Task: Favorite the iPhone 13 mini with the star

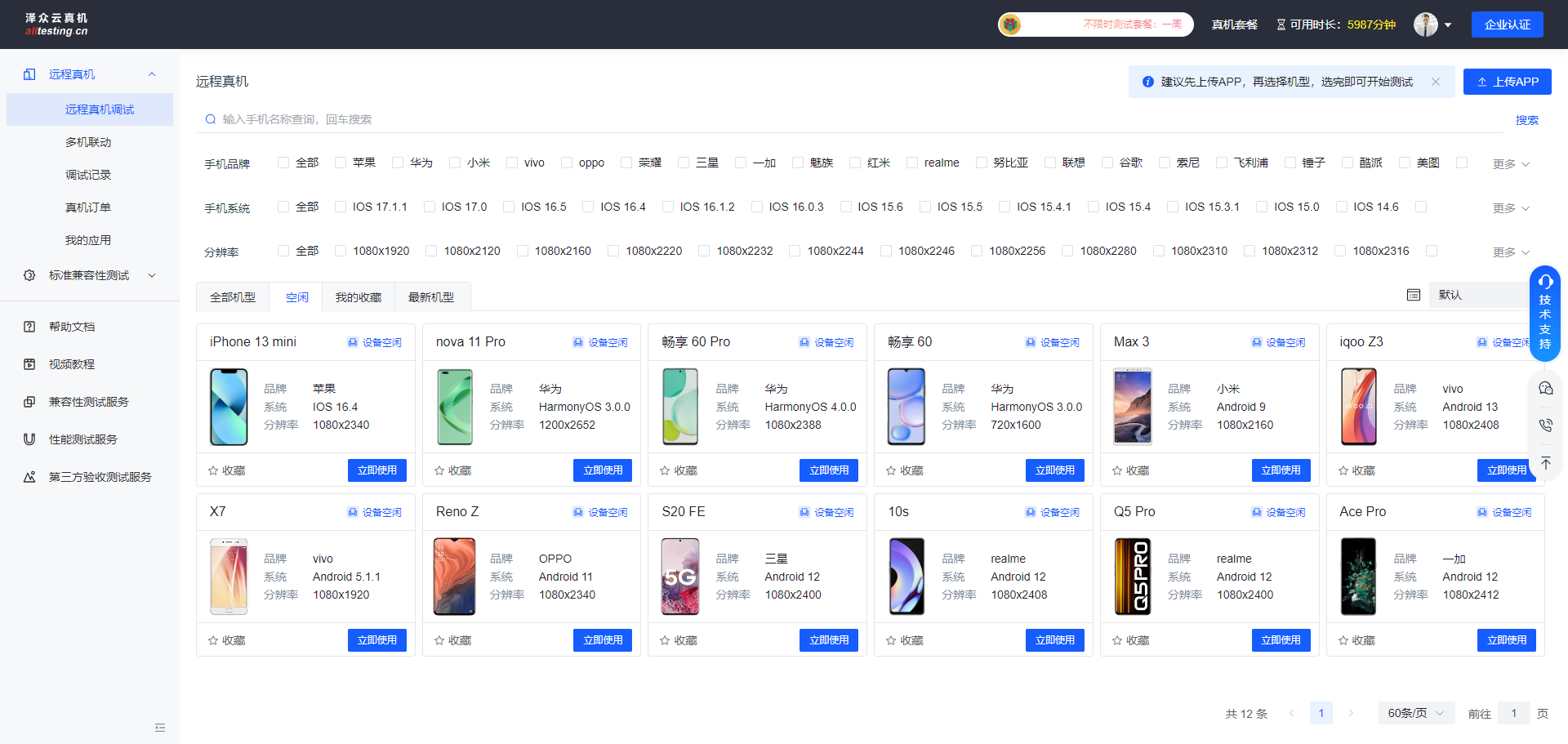Action: (213, 470)
